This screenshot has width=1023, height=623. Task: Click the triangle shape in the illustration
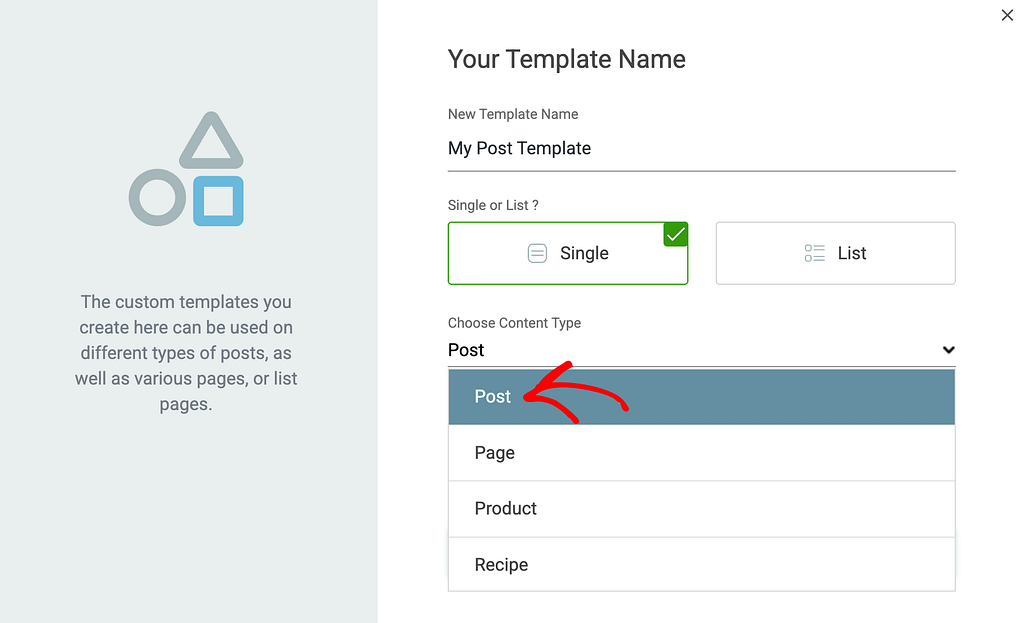click(211, 142)
